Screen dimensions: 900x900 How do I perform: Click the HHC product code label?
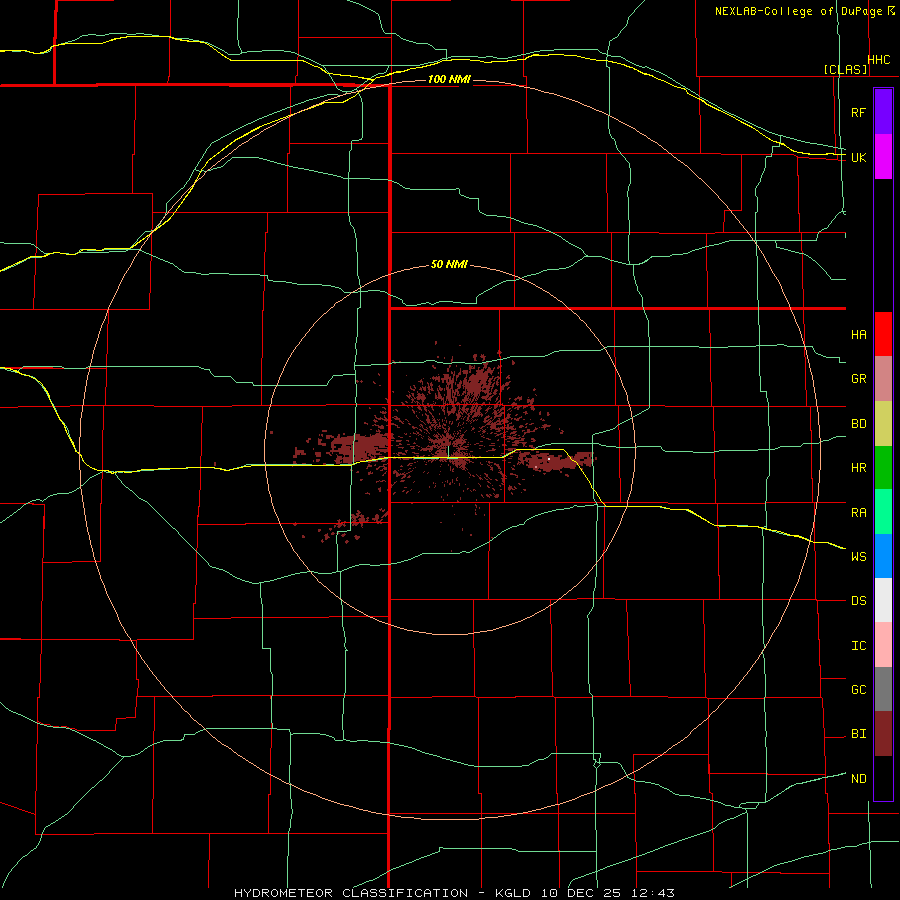pyautogui.click(x=878, y=60)
